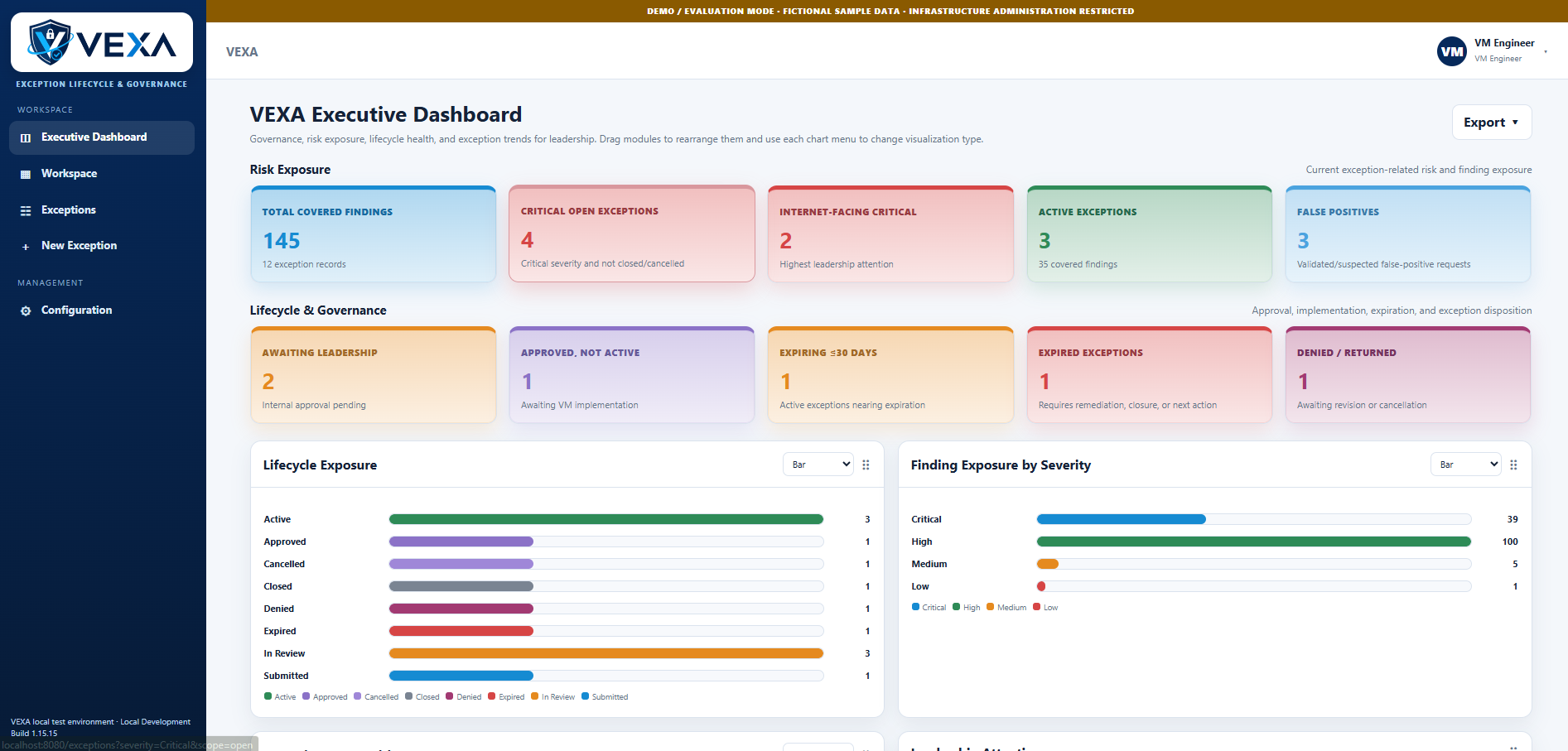Click the VEXA breadcrumb title

click(x=242, y=51)
